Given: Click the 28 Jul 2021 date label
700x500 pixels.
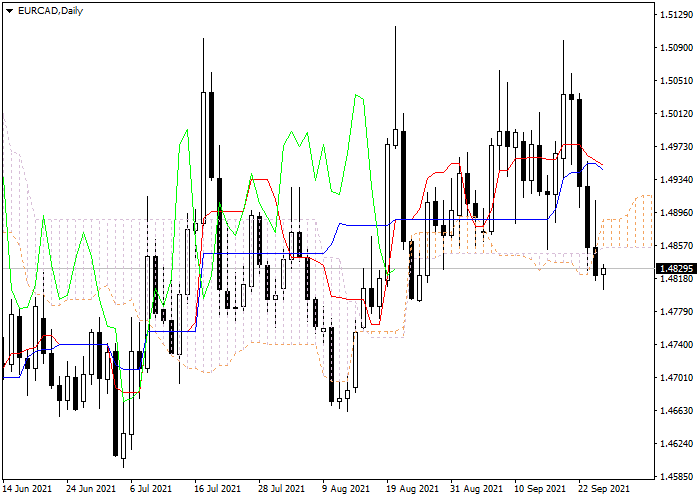Looking at the screenshot, I should point(282,489).
